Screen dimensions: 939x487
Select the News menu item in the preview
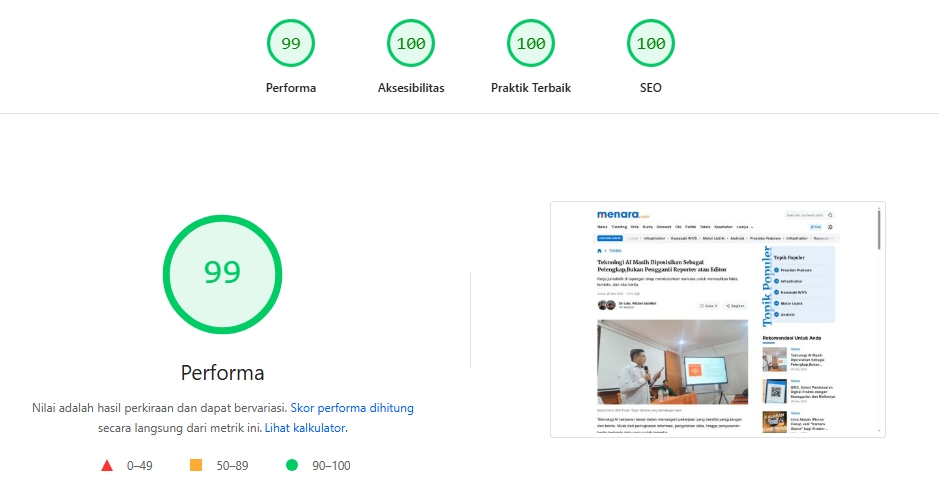click(602, 227)
